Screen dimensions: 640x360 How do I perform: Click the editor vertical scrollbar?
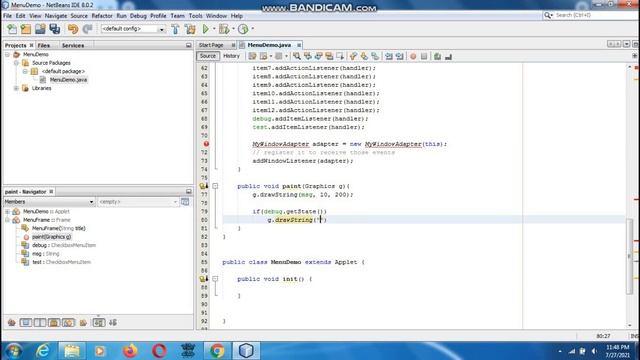point(629,256)
